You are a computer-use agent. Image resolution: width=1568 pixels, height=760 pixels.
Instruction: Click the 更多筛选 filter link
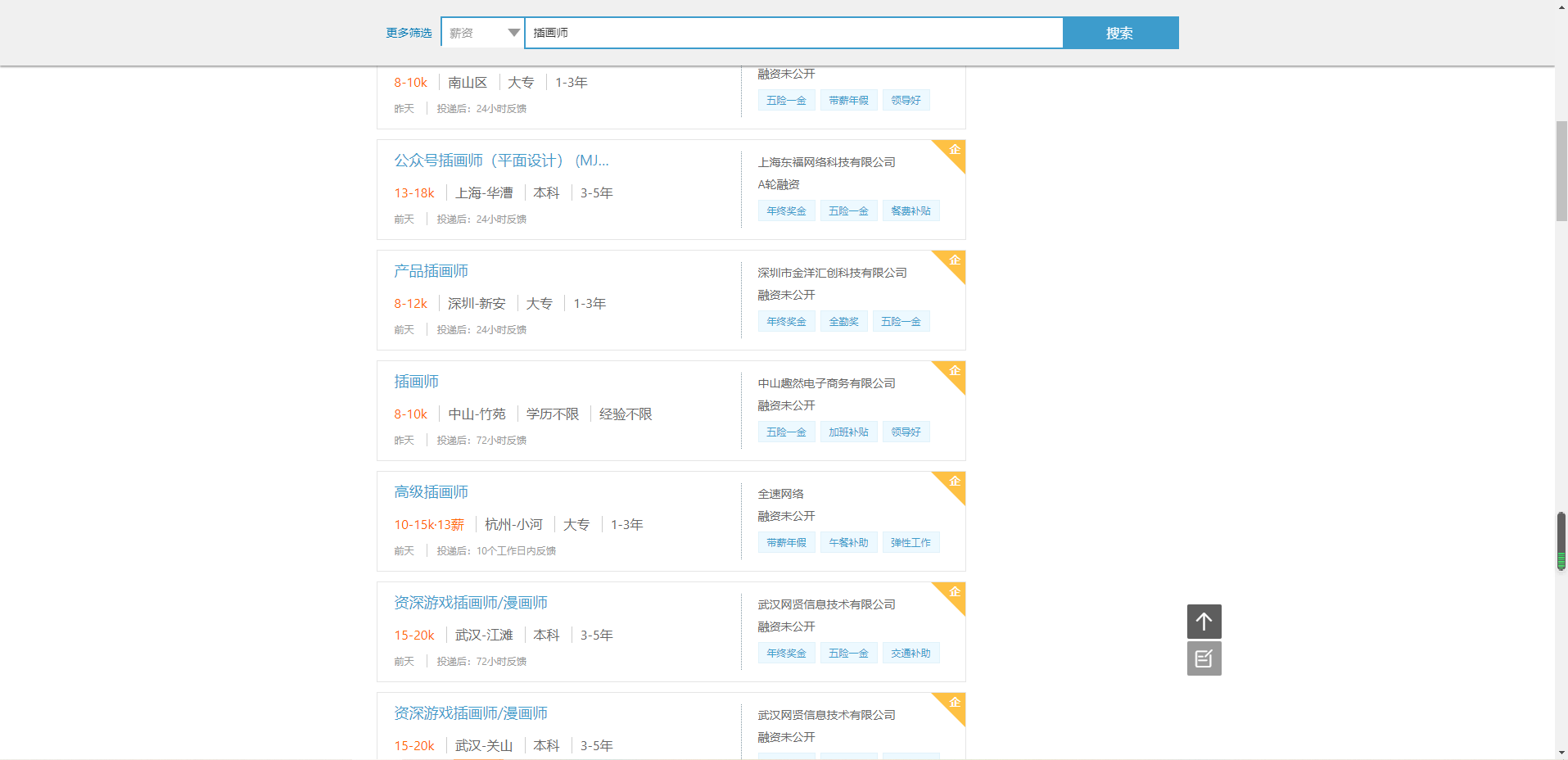pyautogui.click(x=409, y=33)
